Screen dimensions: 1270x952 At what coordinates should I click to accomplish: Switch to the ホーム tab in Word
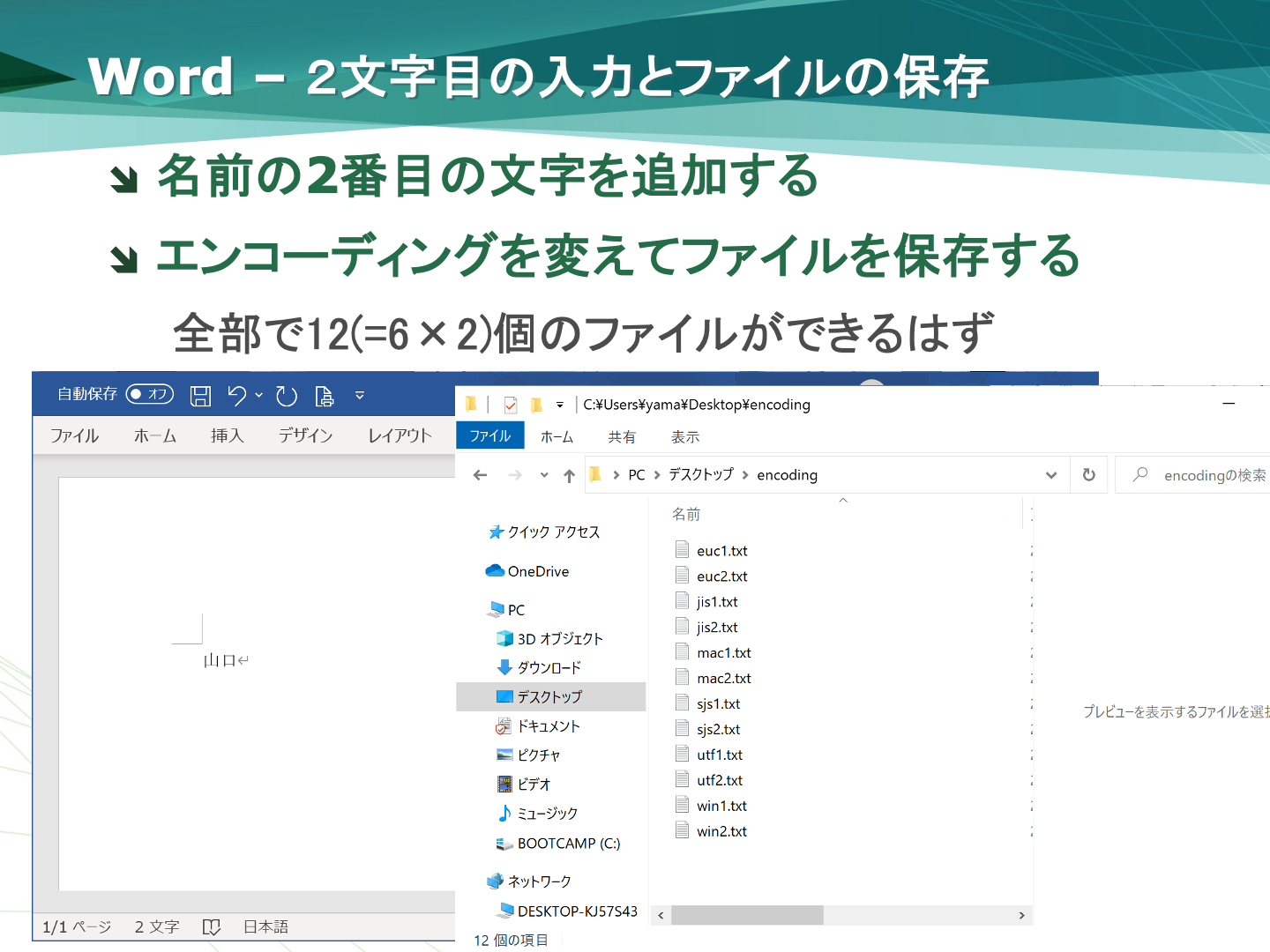pos(155,435)
